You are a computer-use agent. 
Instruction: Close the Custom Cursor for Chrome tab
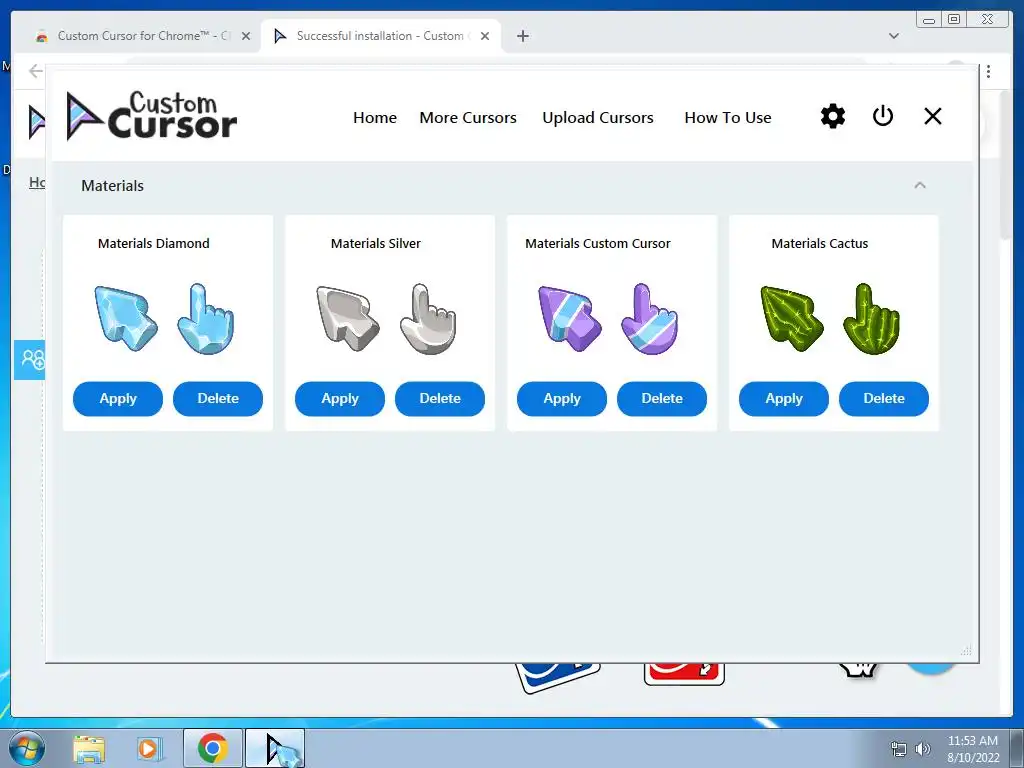pyautogui.click(x=246, y=36)
